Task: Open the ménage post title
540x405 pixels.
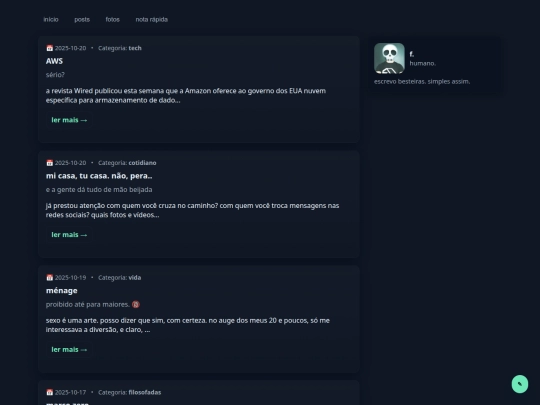Action: pyautogui.click(x=62, y=290)
